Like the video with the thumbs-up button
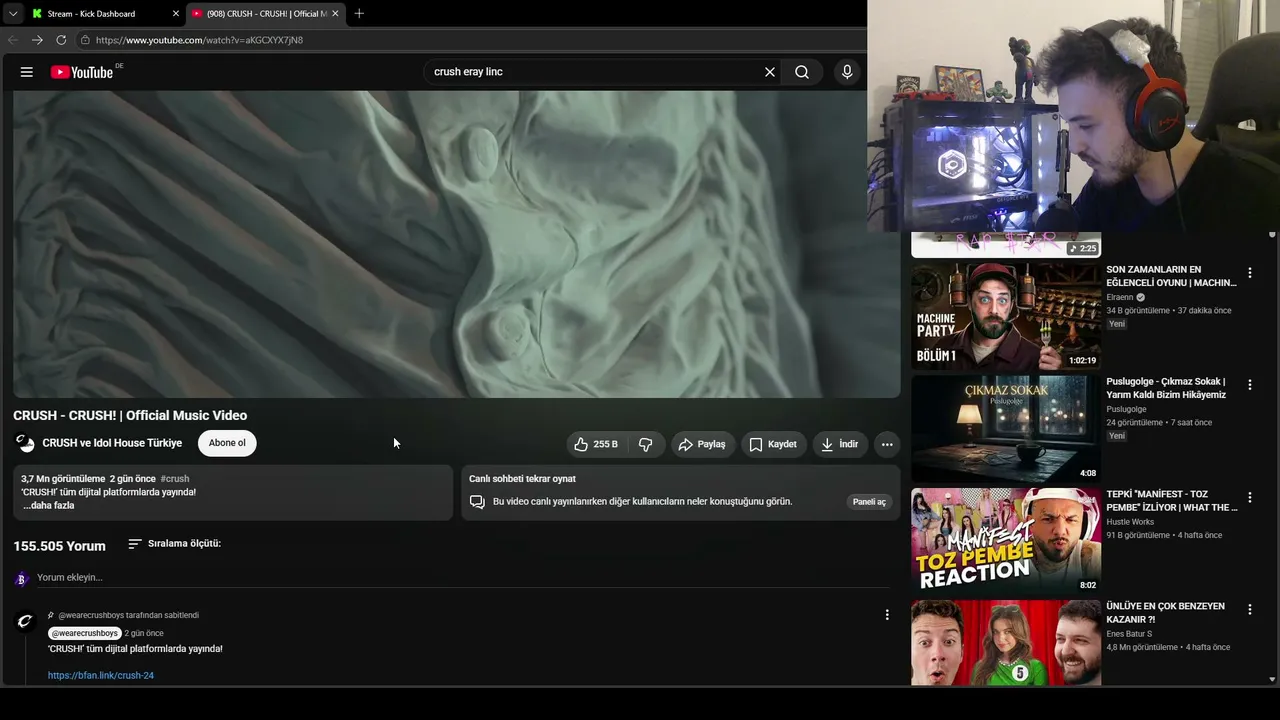Viewport: 1280px width, 720px height. coord(596,444)
